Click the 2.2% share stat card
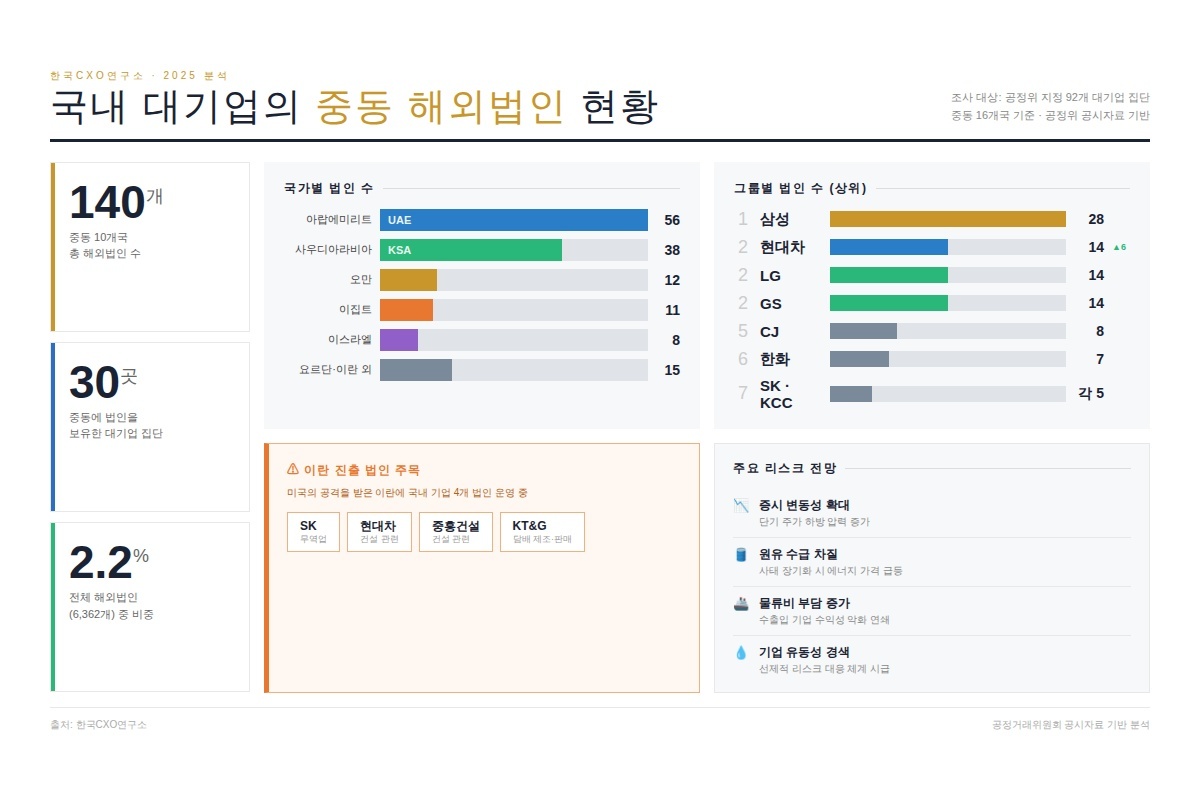 (x=150, y=606)
